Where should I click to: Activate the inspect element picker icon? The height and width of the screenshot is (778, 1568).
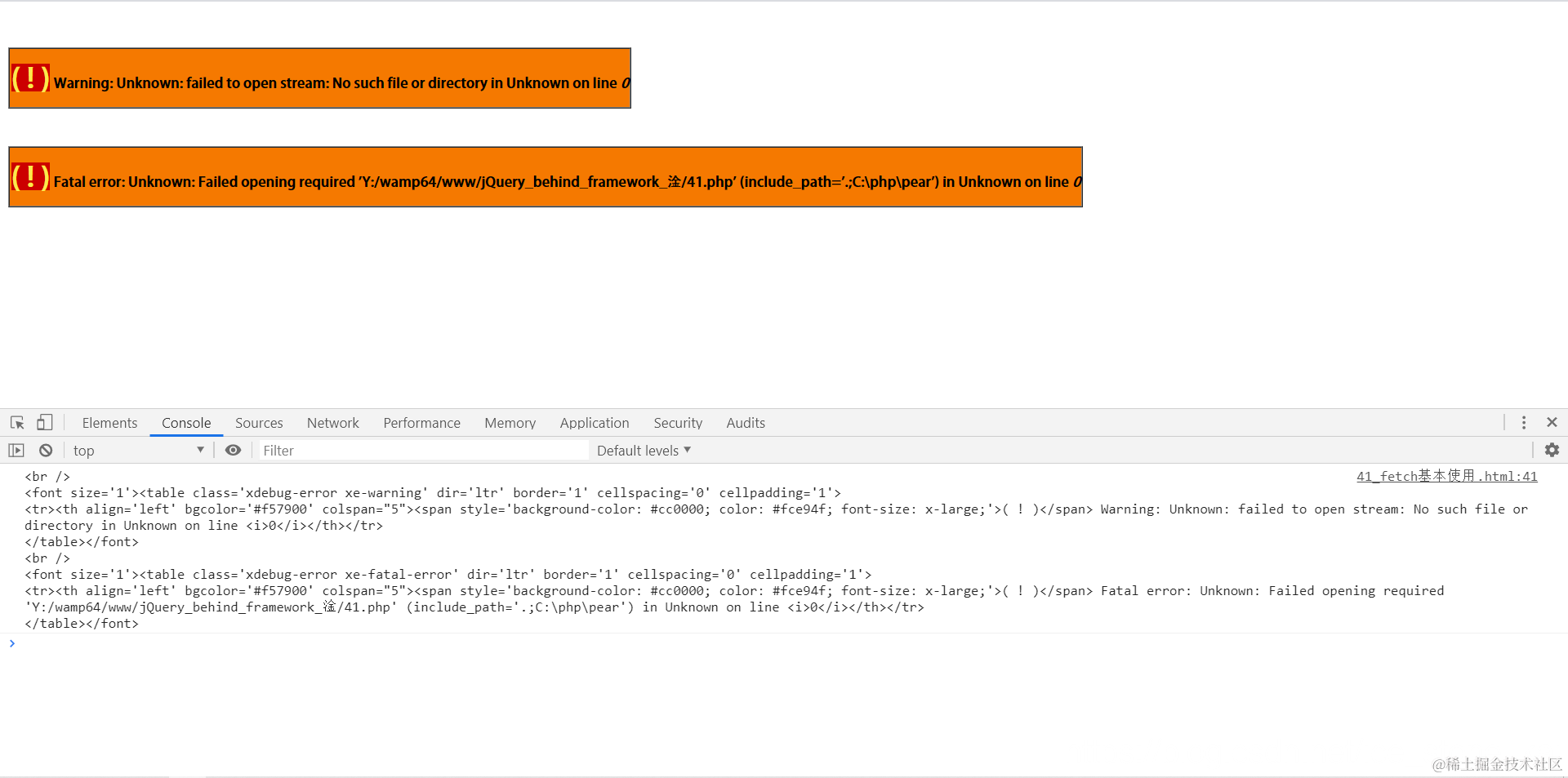tap(17, 423)
